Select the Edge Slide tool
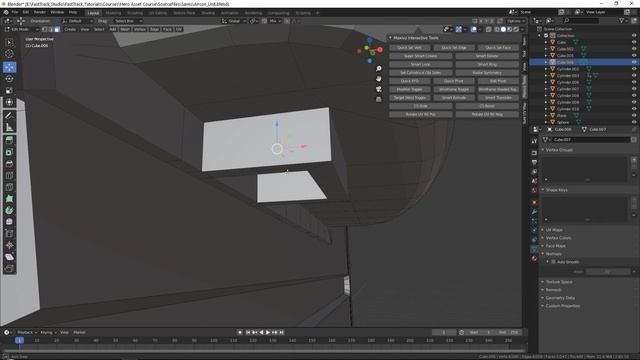Viewport: 640px width, 360px height. [x=9, y=233]
